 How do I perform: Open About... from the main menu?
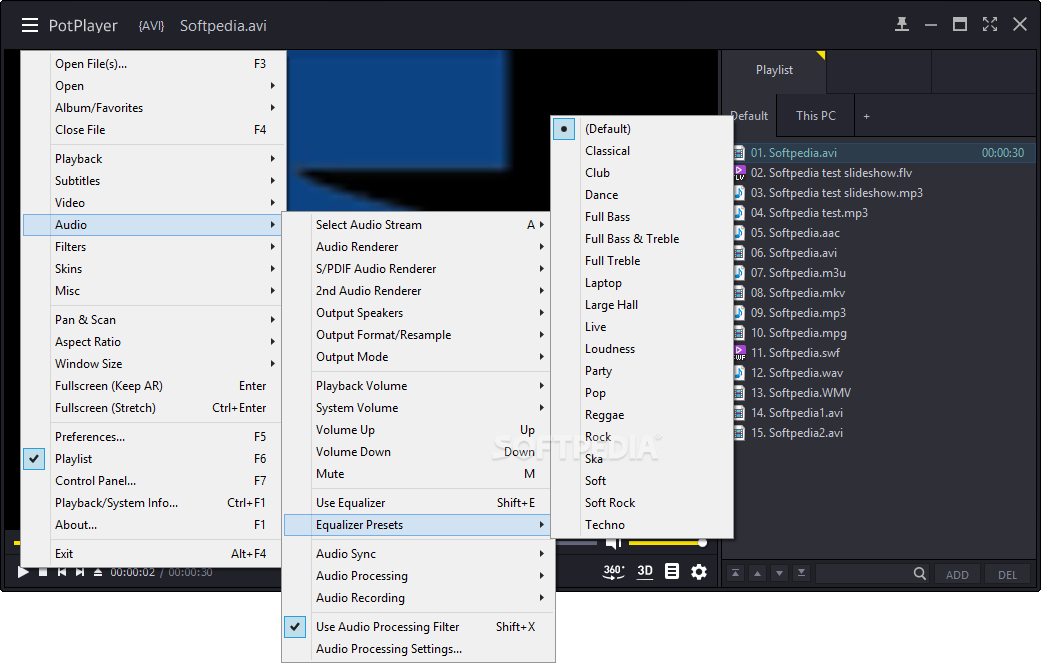click(153, 525)
